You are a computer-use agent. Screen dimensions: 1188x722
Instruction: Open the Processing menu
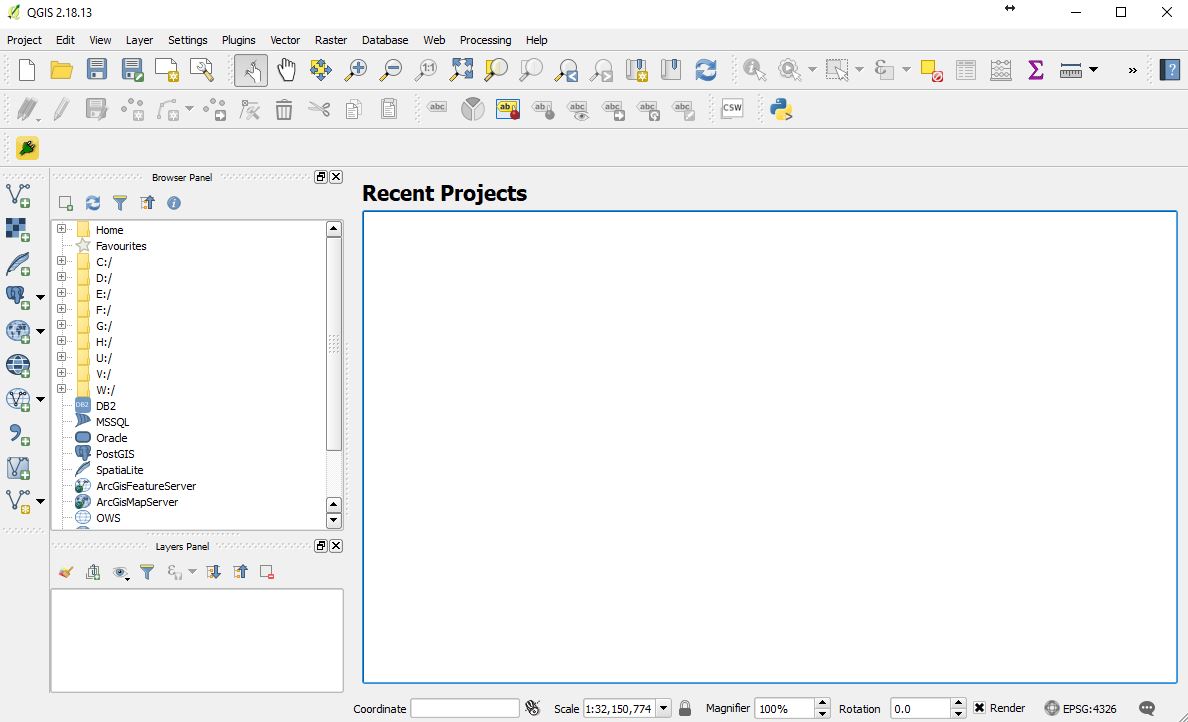click(x=486, y=40)
